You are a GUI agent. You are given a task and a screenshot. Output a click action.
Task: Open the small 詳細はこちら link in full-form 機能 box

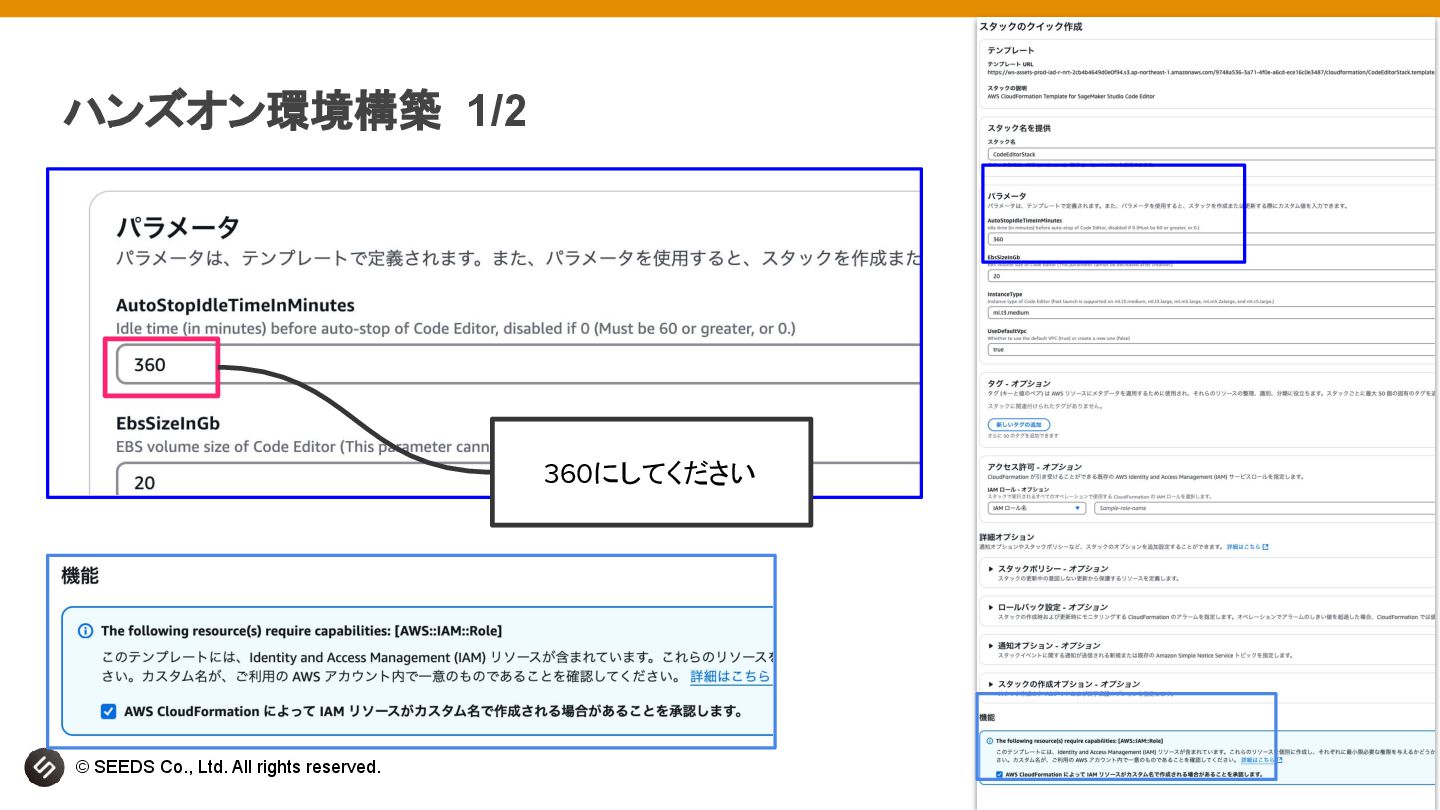[1258, 760]
